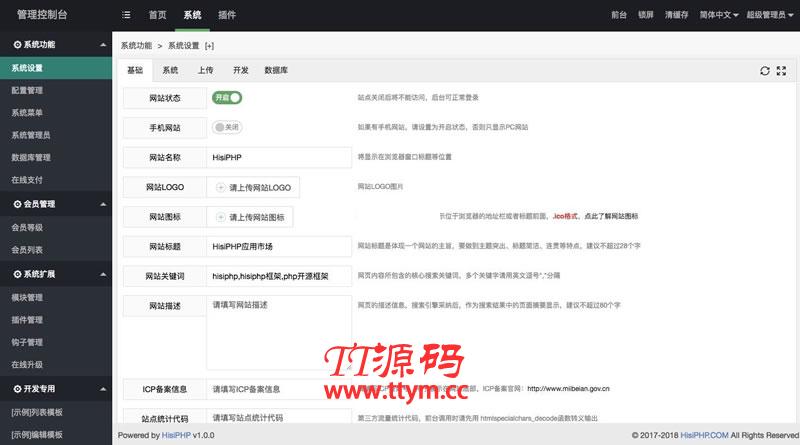Switch to the 数据库 settings tab
The image size is (800, 445).
click(x=276, y=70)
